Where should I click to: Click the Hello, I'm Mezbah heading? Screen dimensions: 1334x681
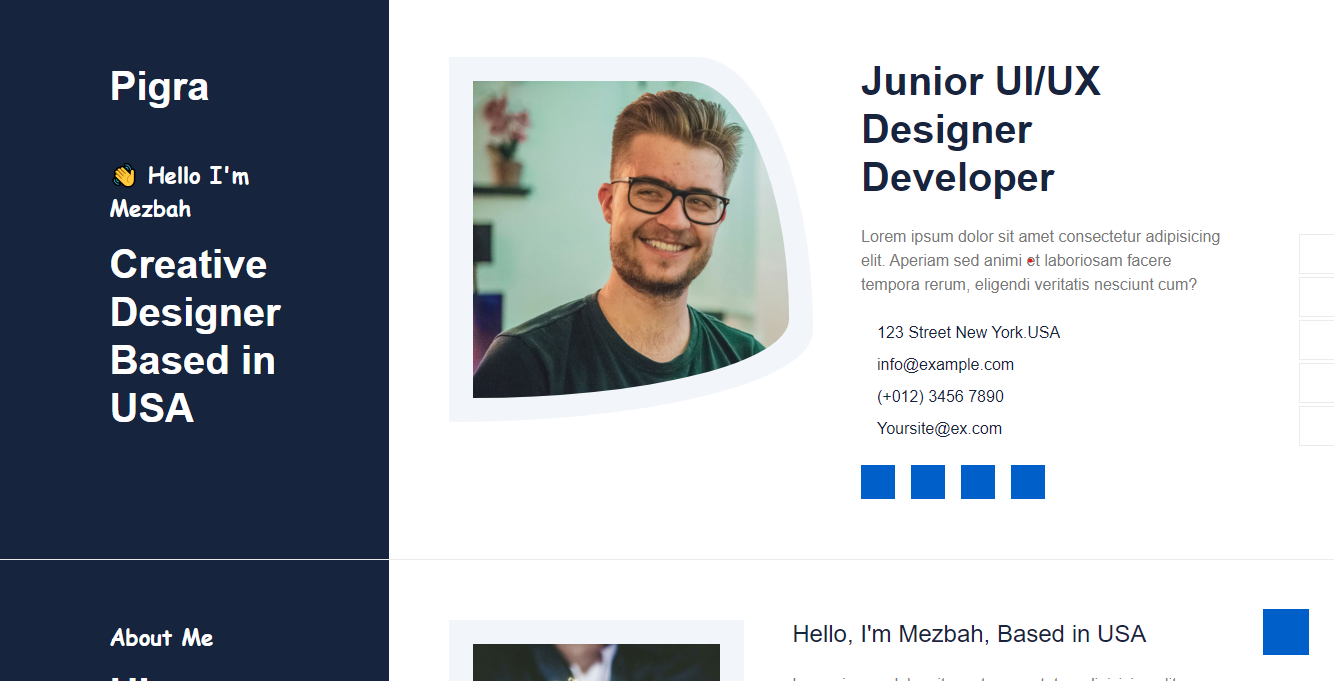pyautogui.click(x=968, y=633)
